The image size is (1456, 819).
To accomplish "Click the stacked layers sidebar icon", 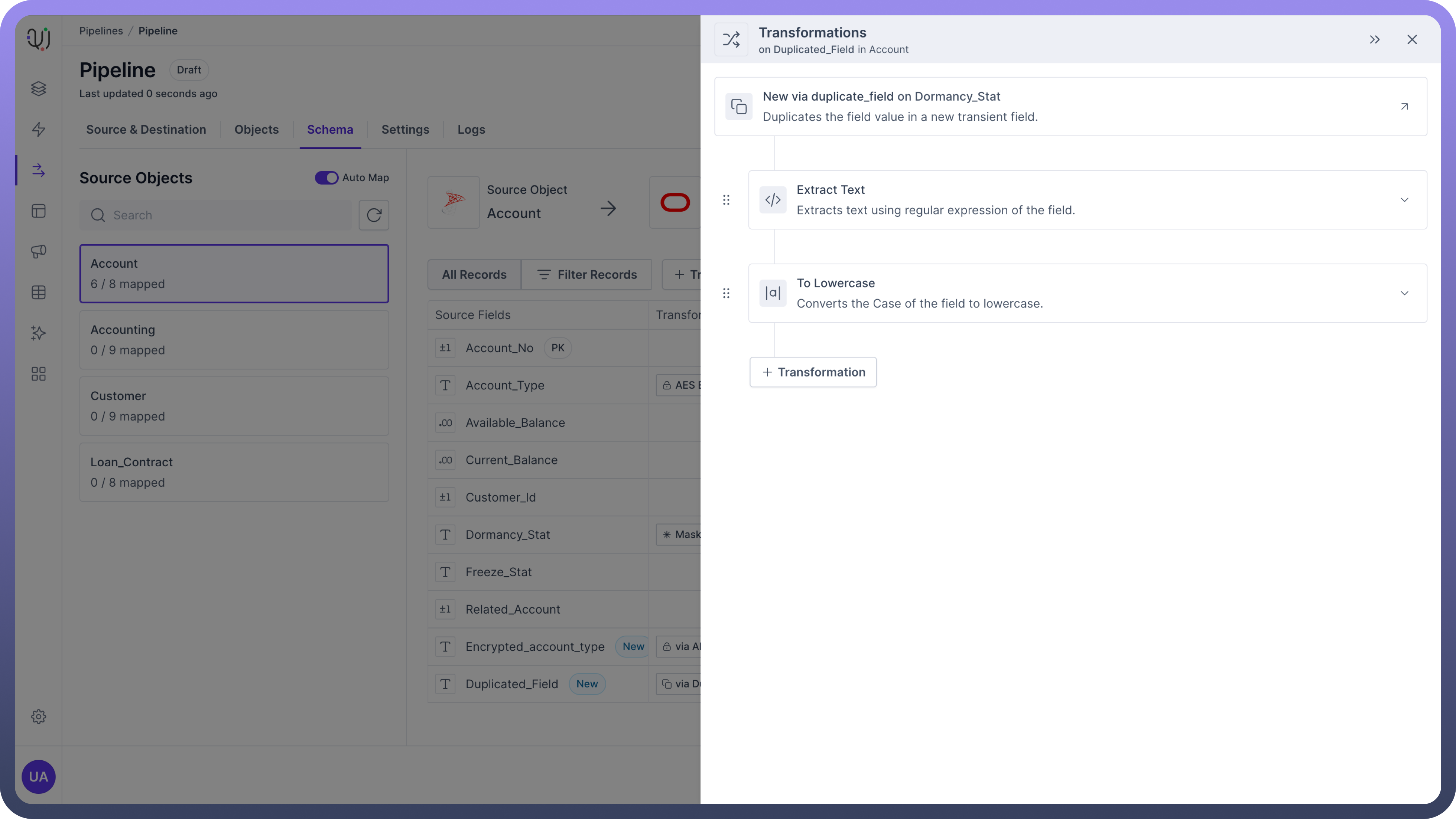I will click(38, 89).
